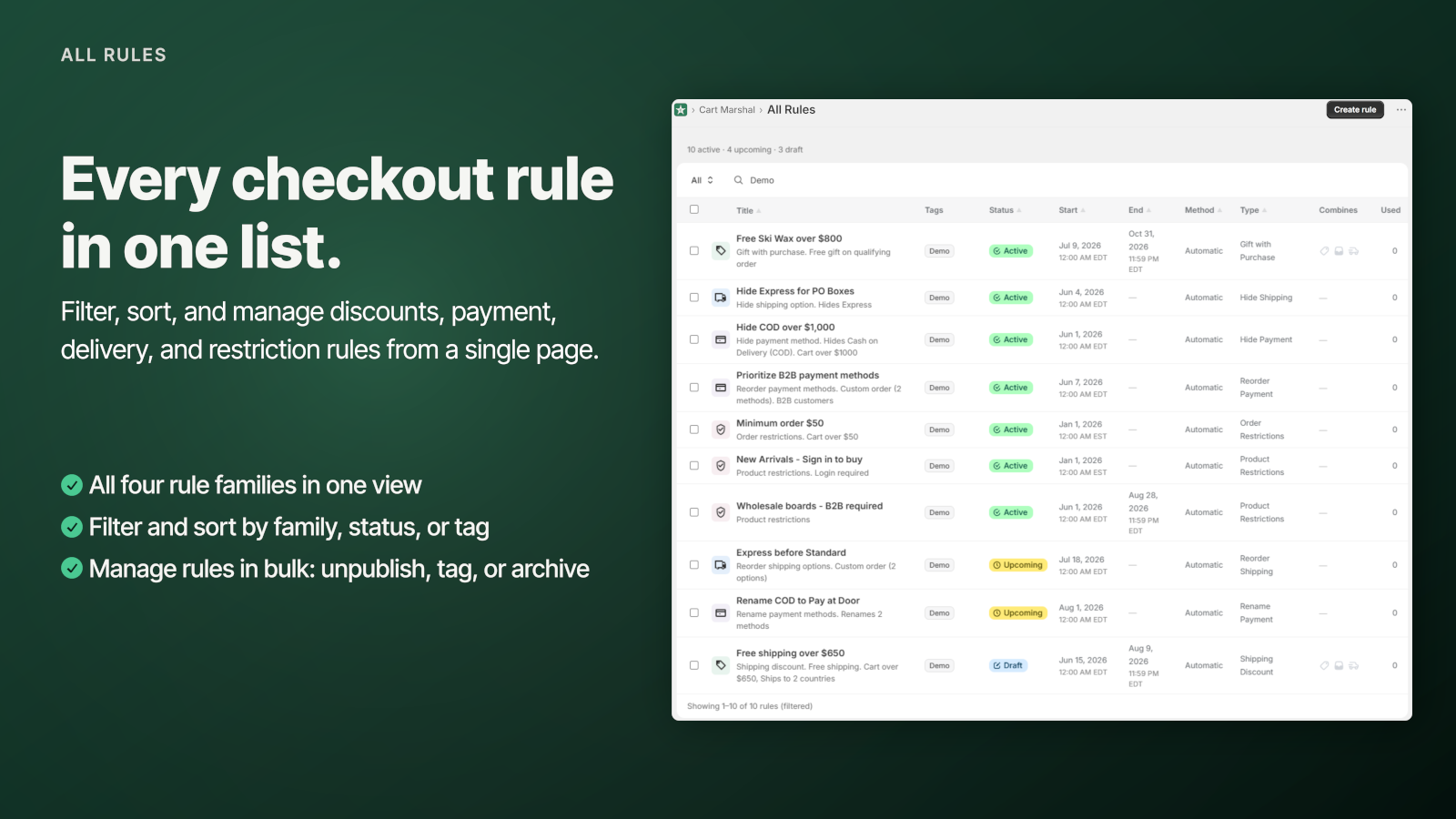The width and height of the screenshot is (1456, 819).
Task: Sort rules by Type column
Action: pos(1253,210)
